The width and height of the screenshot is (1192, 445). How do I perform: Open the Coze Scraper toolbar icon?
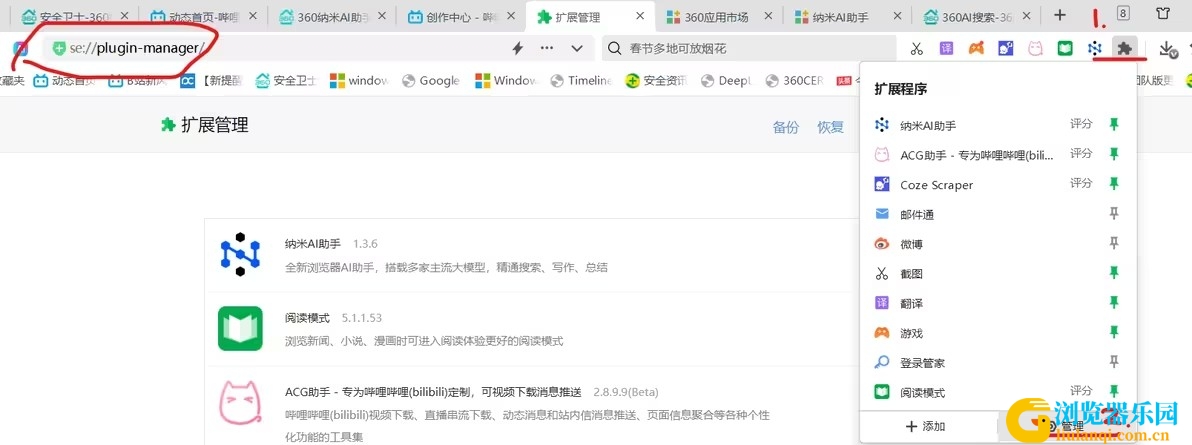click(x=1006, y=49)
